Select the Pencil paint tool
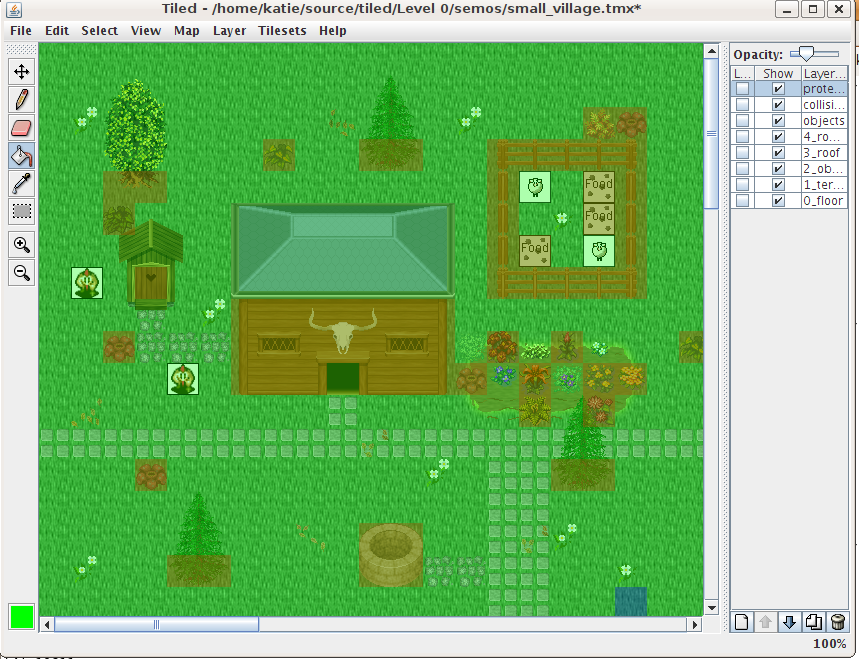 [x=21, y=99]
